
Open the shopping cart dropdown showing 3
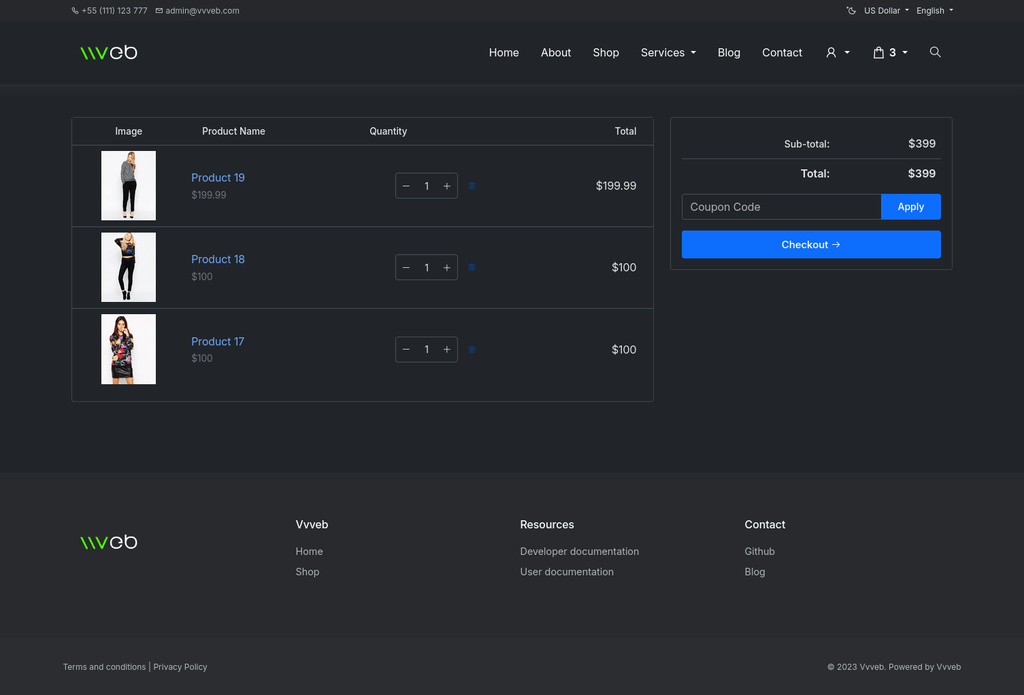[x=891, y=52]
